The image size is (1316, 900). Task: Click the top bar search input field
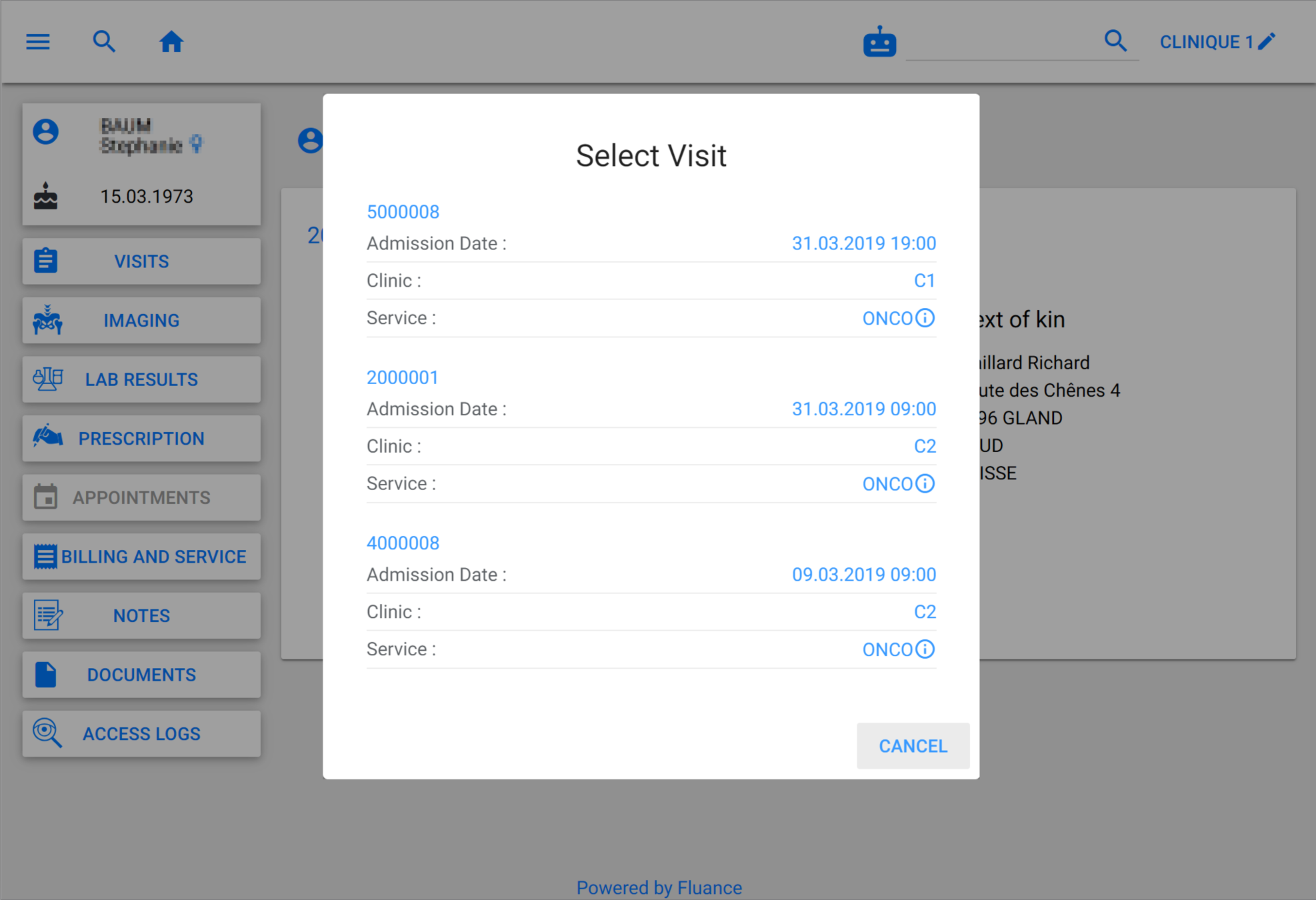1000,43
